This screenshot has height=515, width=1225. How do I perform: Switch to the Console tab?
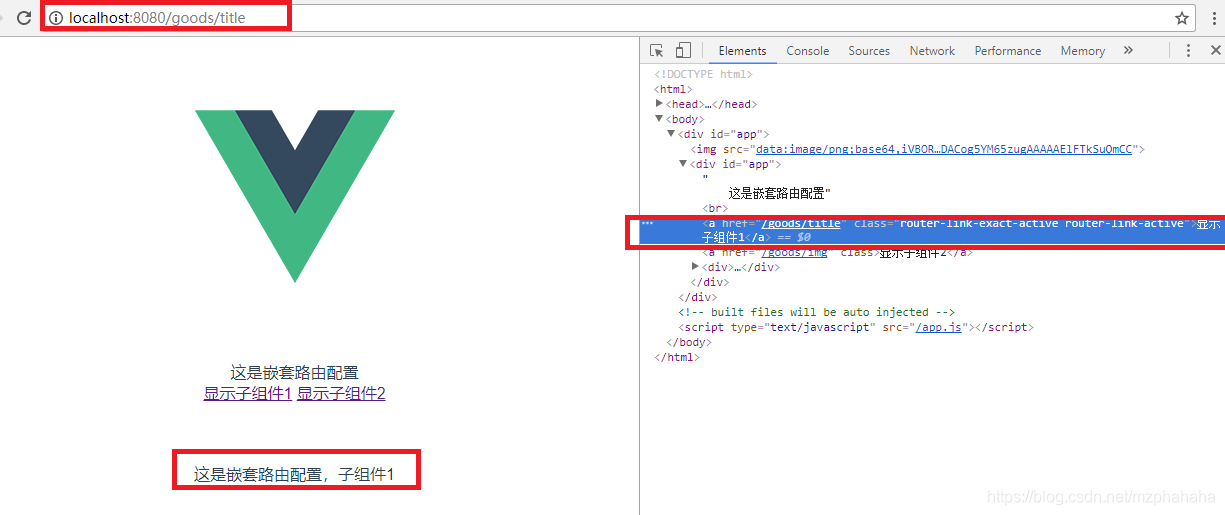808,51
